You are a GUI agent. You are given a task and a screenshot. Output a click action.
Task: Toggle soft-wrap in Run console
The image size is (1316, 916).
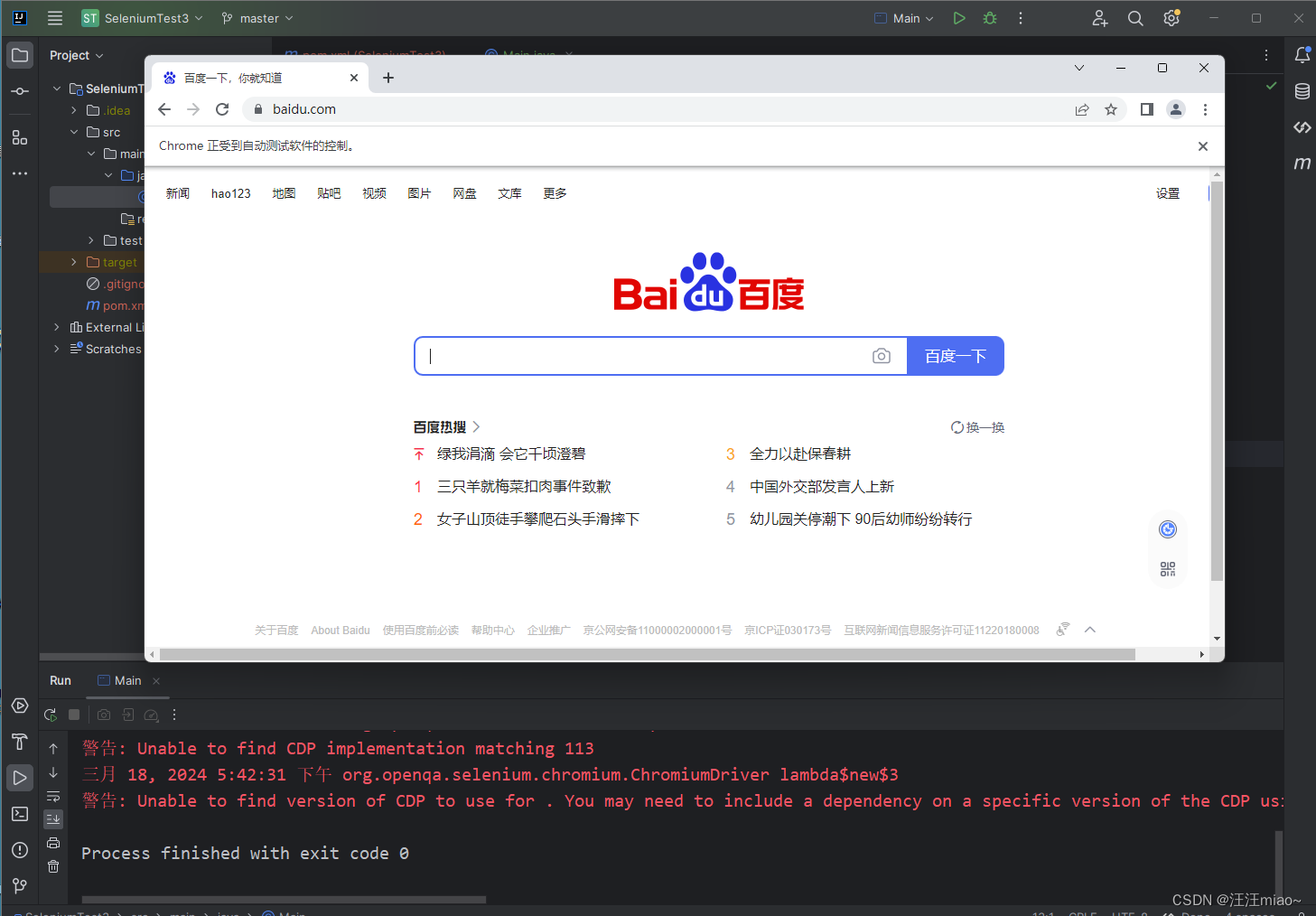coord(53,796)
